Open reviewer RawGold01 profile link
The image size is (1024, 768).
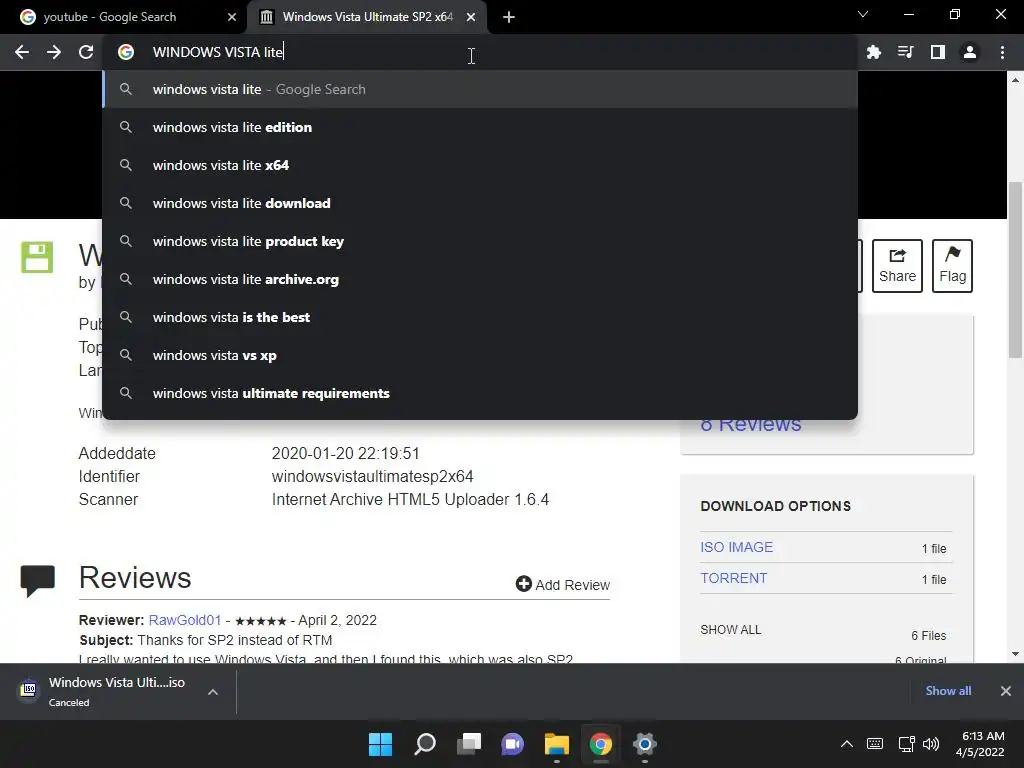[185, 620]
